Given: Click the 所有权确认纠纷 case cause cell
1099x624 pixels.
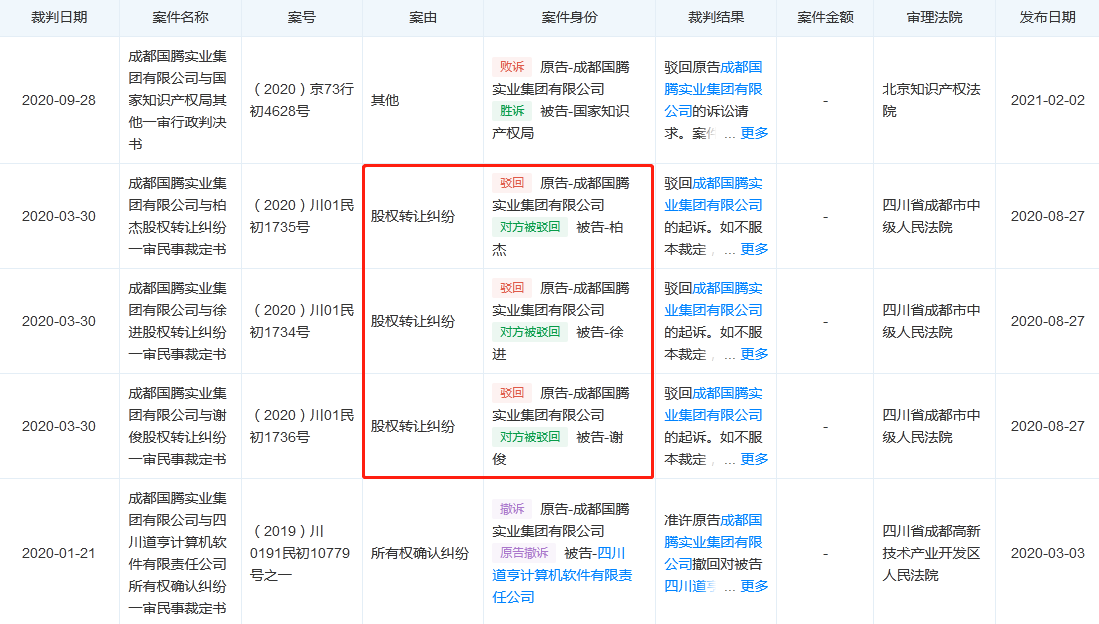Looking at the screenshot, I should pyautogui.click(x=420, y=553).
